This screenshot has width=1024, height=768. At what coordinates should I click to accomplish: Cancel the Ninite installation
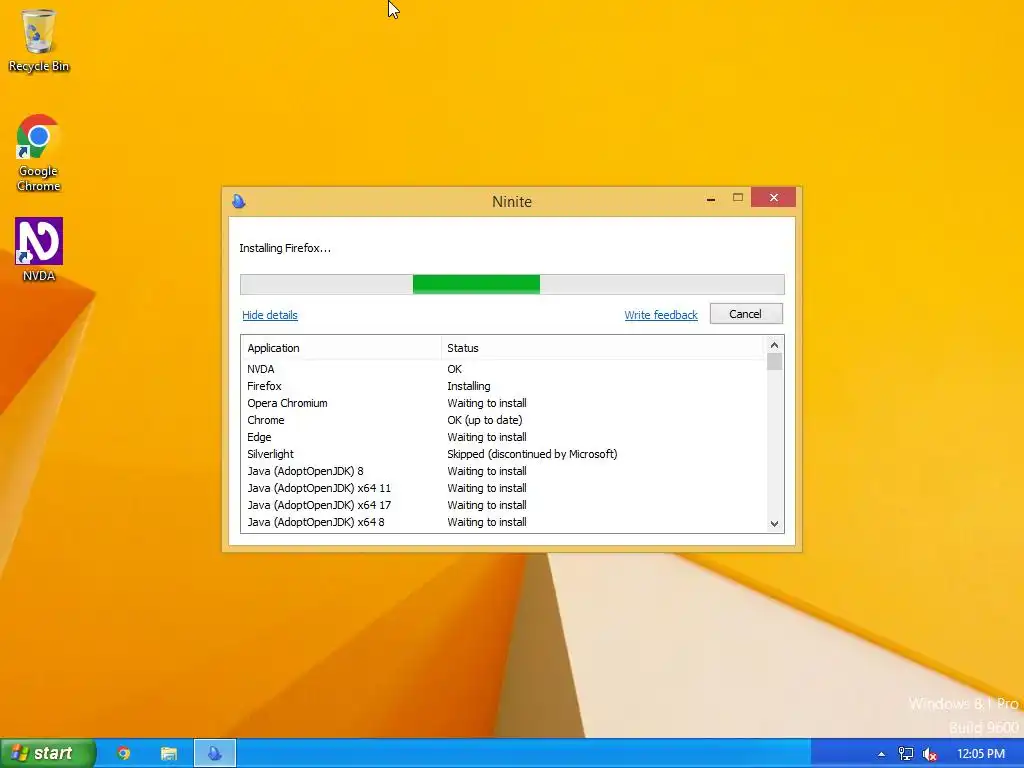tap(746, 313)
